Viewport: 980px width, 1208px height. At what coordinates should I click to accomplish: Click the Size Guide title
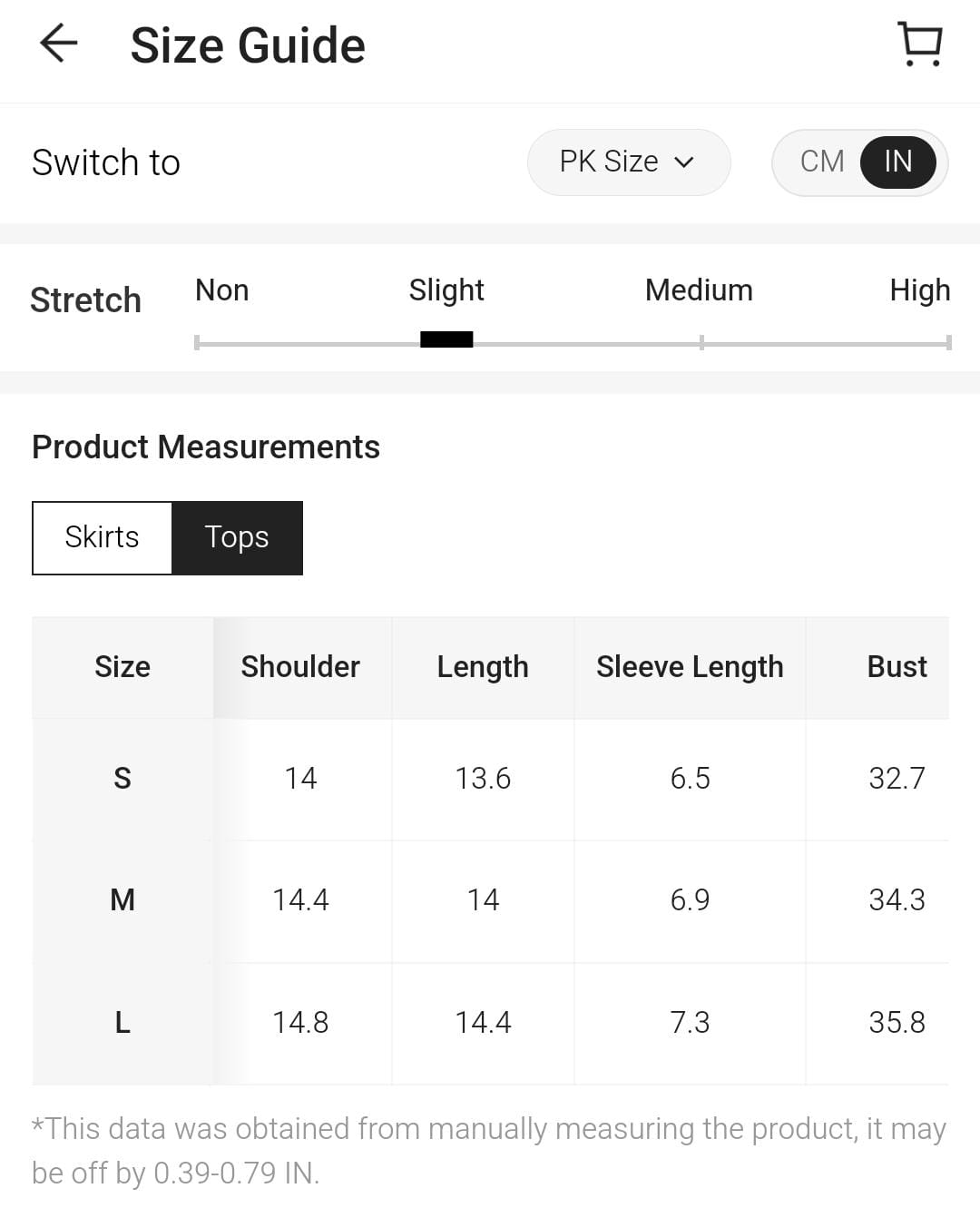tap(248, 45)
